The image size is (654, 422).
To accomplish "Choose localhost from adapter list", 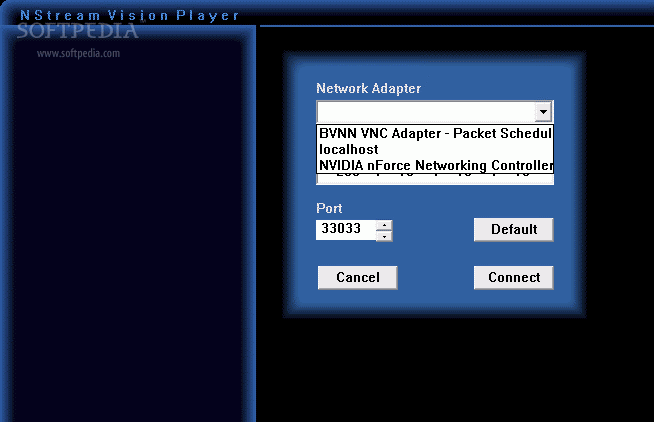I will click(x=435, y=149).
